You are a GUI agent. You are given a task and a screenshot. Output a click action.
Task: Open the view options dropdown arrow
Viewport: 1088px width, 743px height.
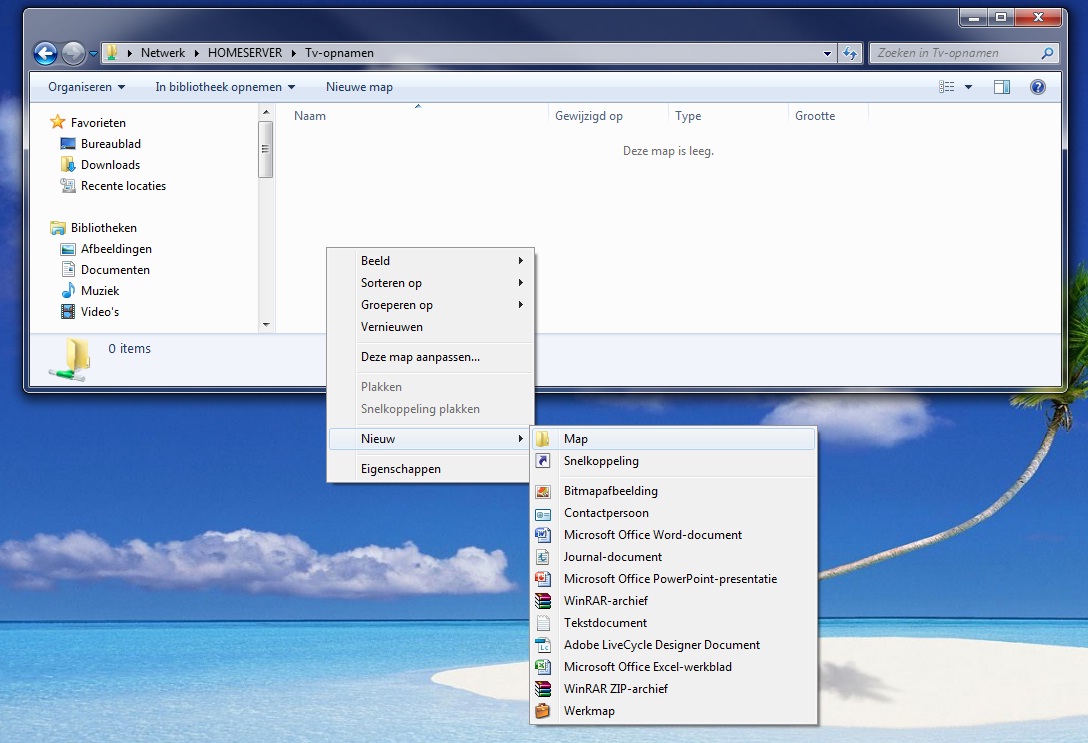(968, 87)
